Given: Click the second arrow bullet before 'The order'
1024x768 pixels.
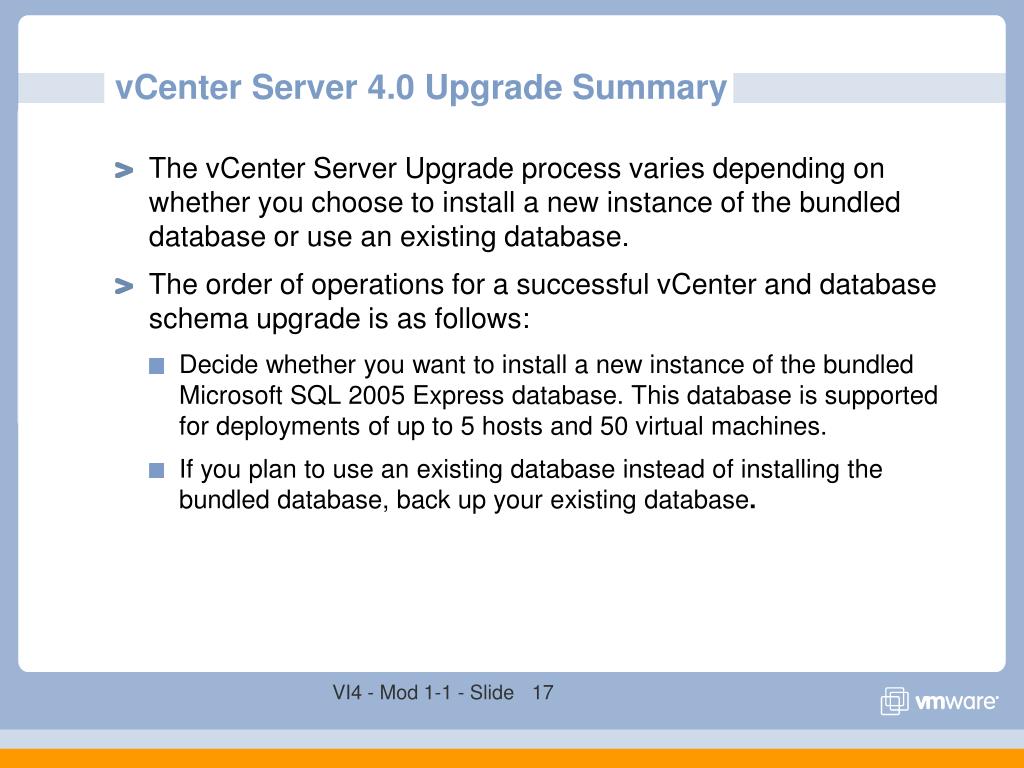Looking at the screenshot, I should [x=123, y=286].
